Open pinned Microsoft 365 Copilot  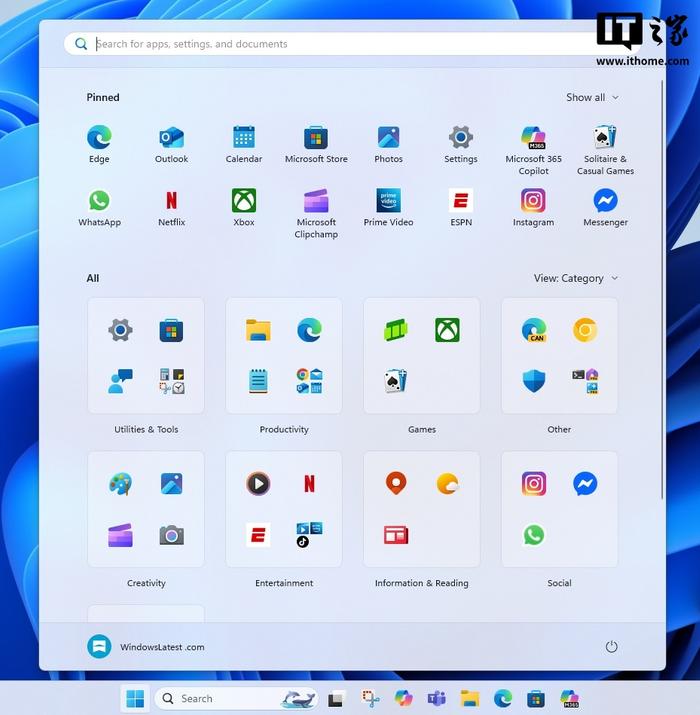[x=534, y=150]
